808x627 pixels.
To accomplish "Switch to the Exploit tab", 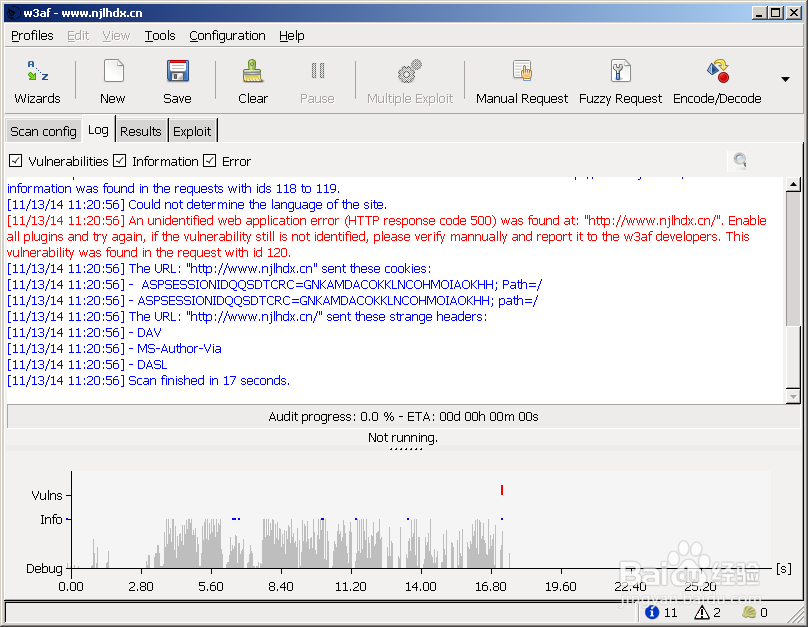I will click(x=192, y=131).
